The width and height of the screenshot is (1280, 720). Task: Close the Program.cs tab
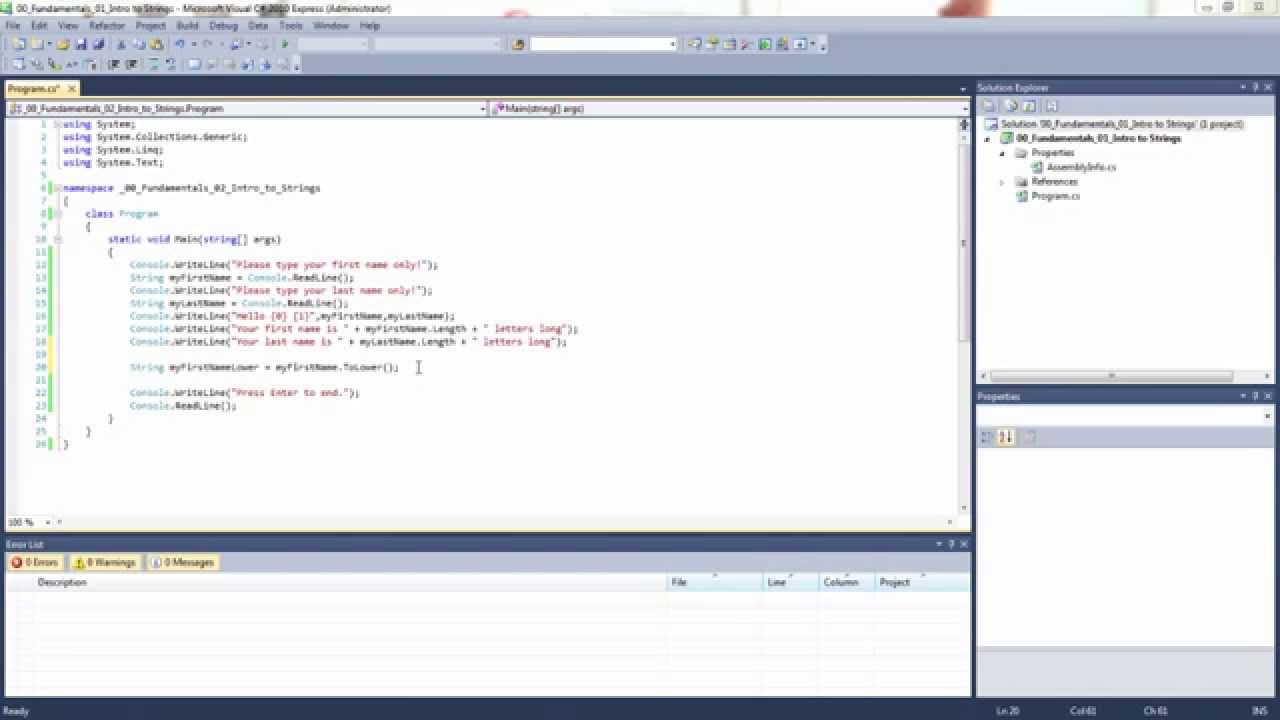pyautogui.click(x=71, y=89)
